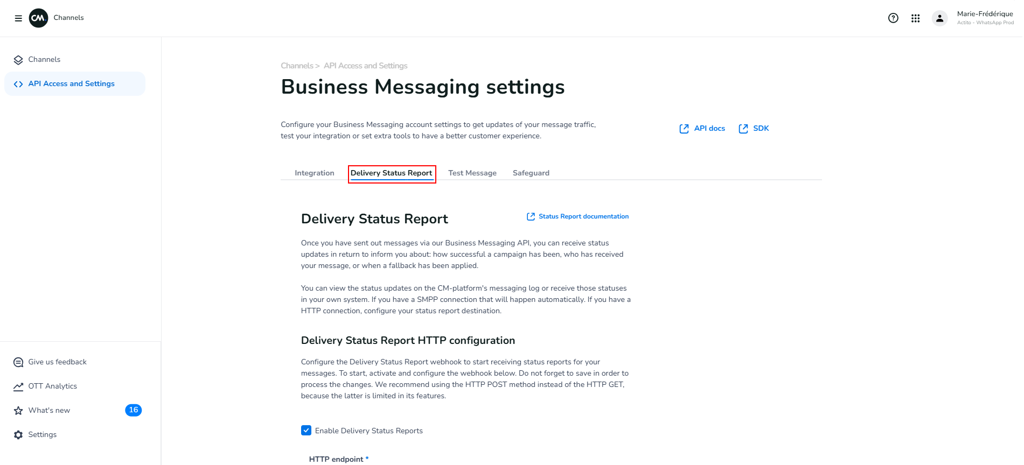Viewport: 1024px width, 465px height.
Task: Click the Channels breadcrumb link
Action: click(x=296, y=66)
